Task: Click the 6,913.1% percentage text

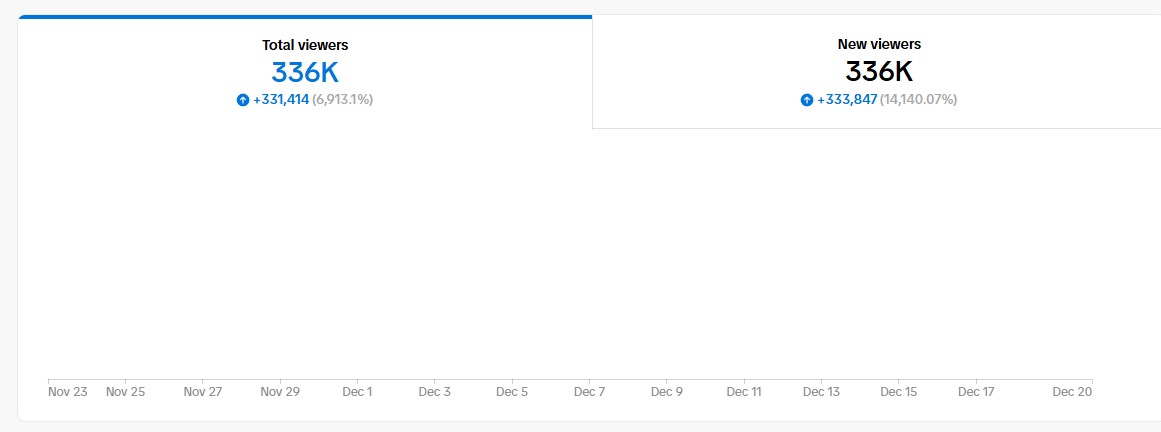Action: [342, 99]
